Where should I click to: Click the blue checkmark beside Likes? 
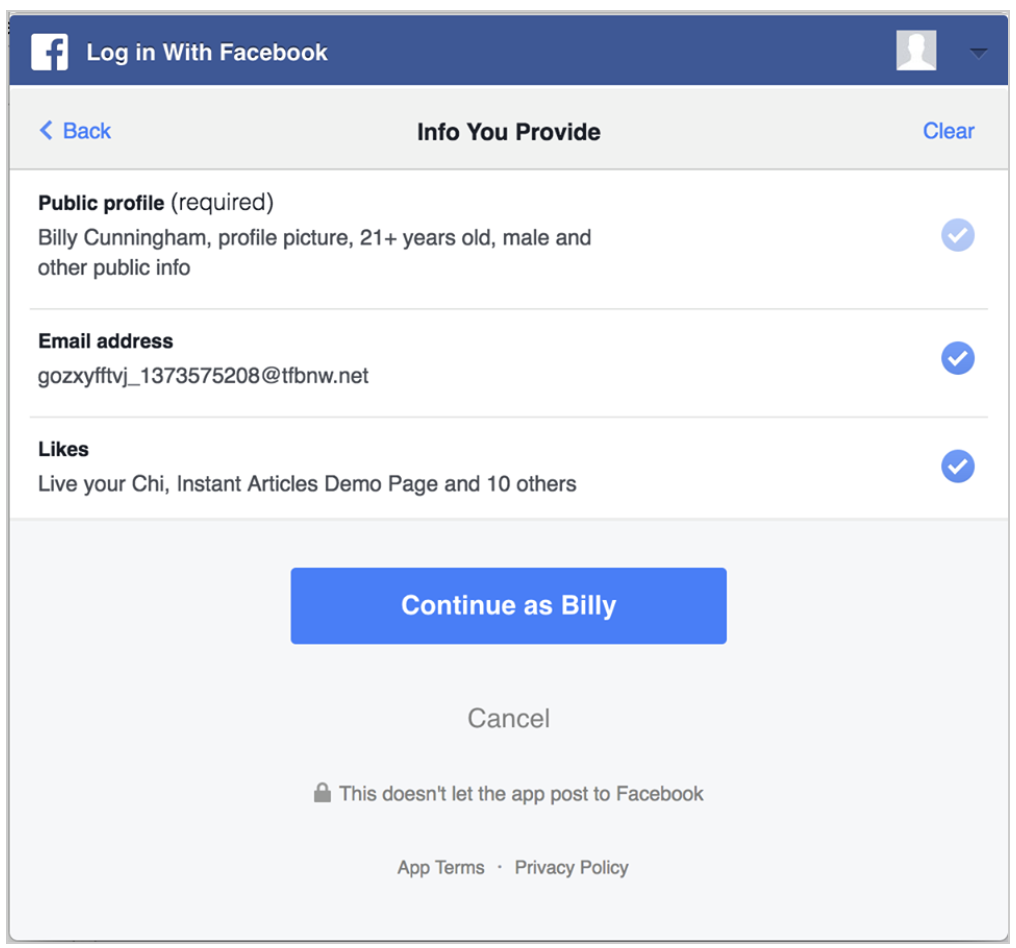(957, 466)
